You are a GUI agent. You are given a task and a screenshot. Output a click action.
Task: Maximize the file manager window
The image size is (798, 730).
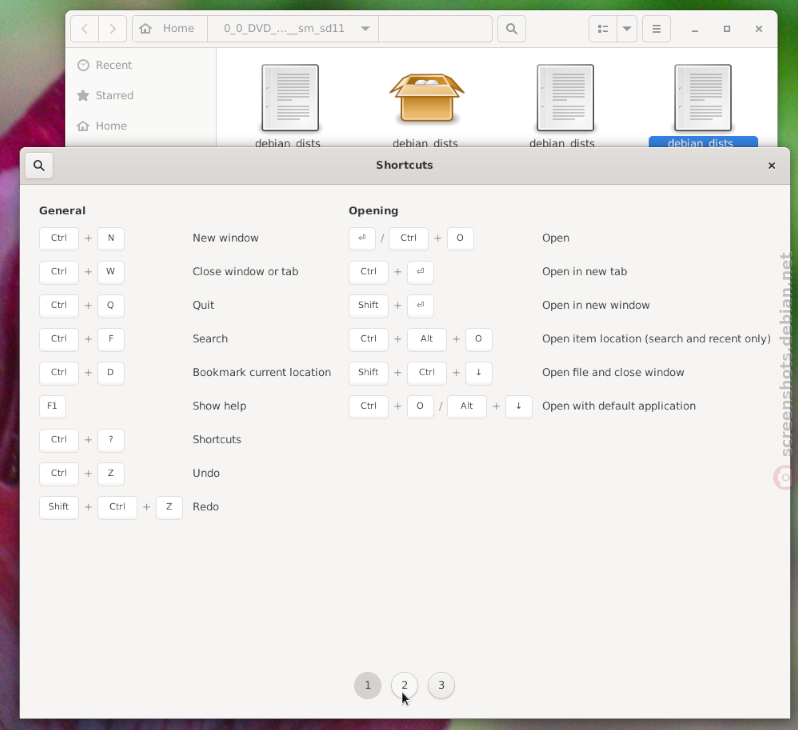727,29
